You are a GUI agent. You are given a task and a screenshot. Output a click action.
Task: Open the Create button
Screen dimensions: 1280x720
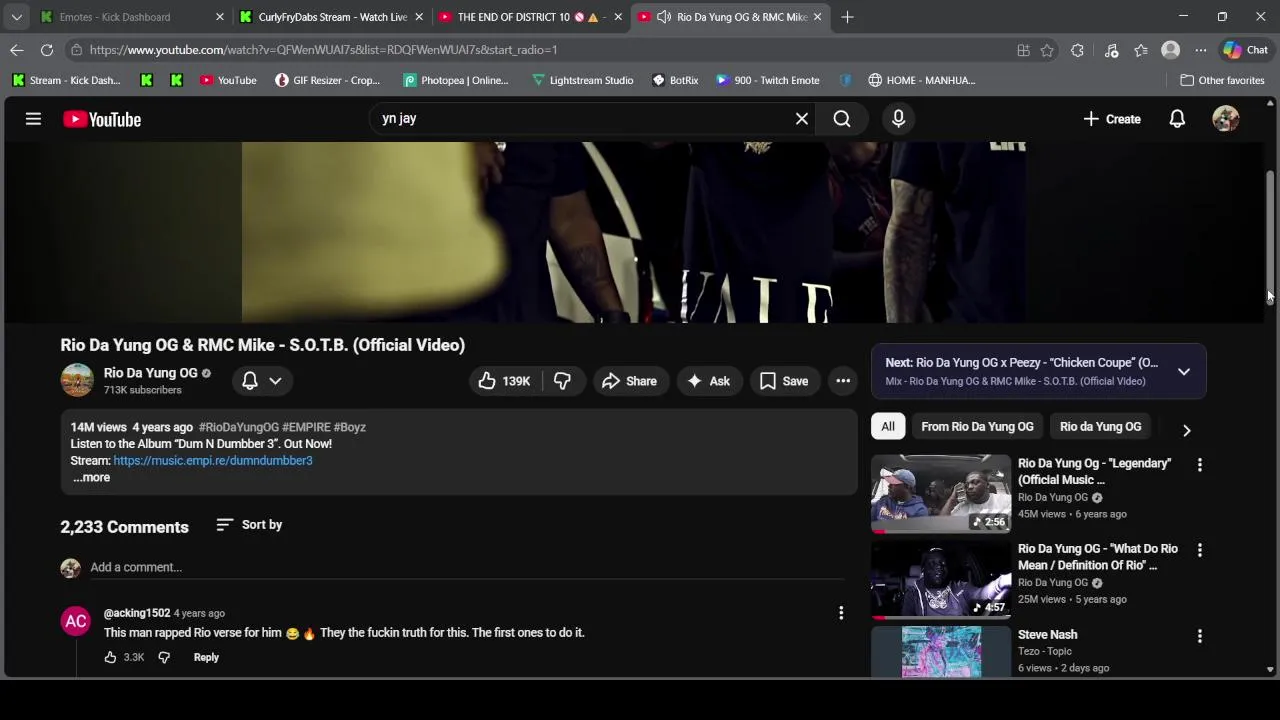point(1111,119)
